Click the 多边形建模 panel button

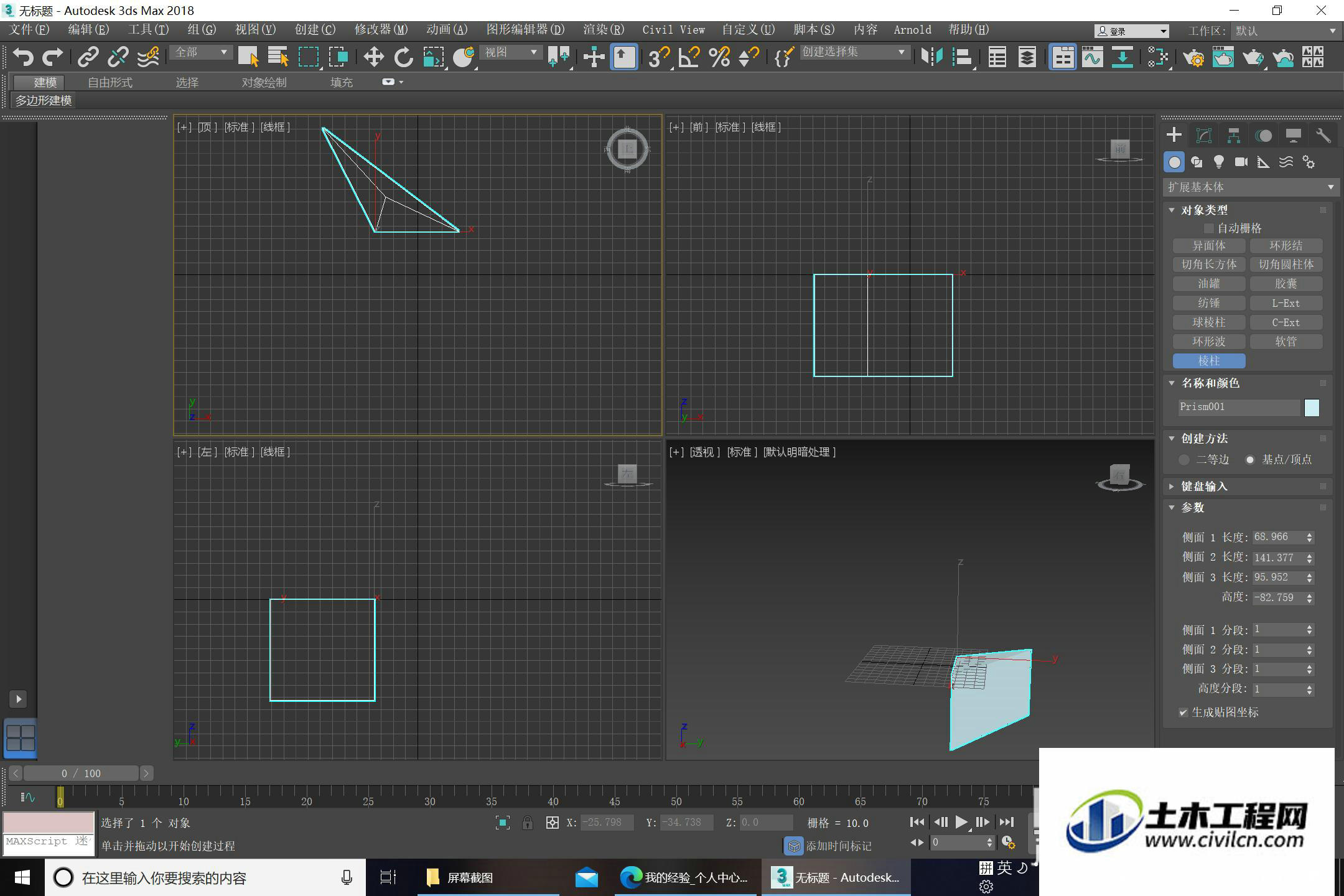click(x=44, y=101)
